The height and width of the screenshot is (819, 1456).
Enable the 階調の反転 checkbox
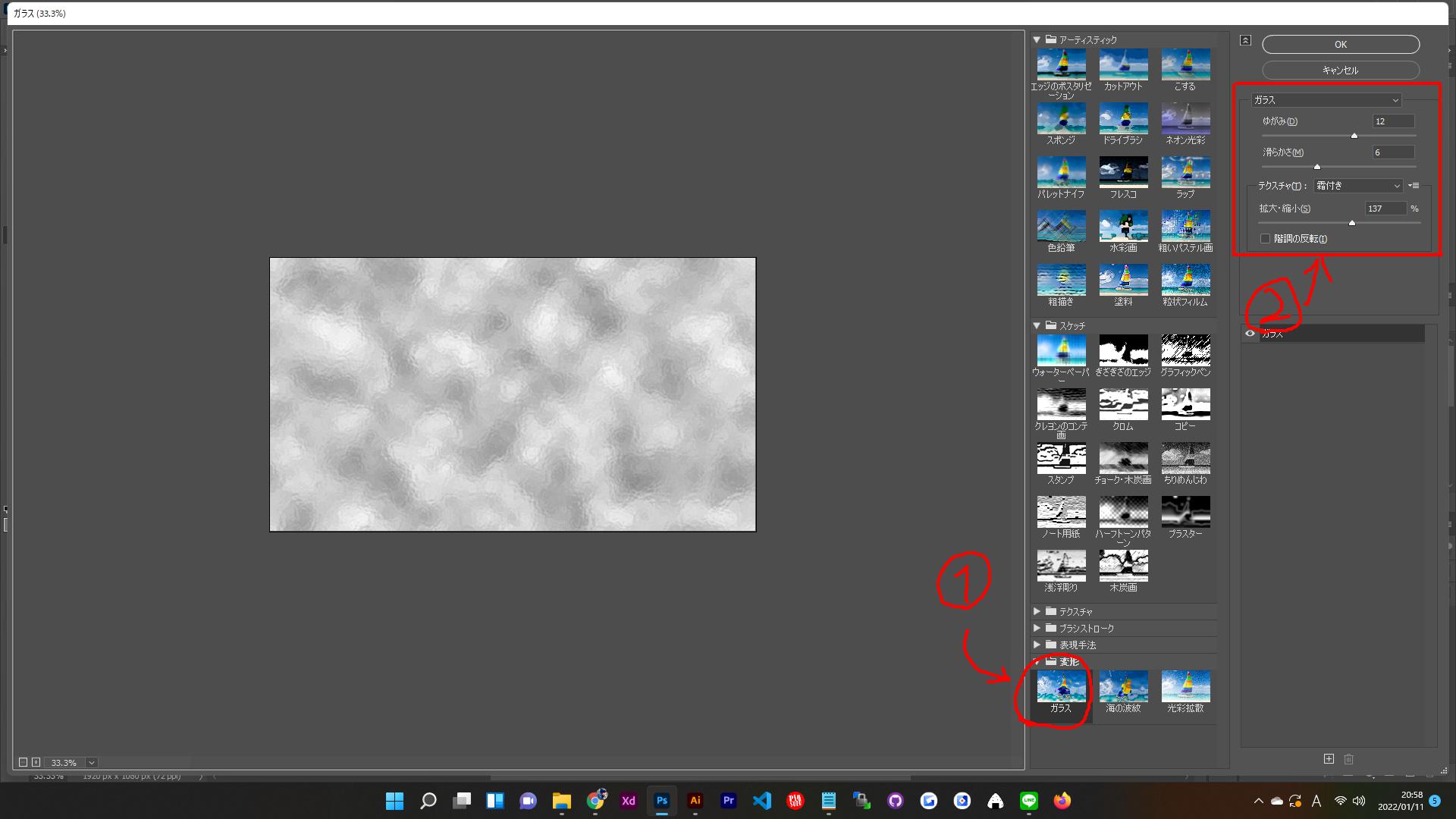coord(1265,239)
